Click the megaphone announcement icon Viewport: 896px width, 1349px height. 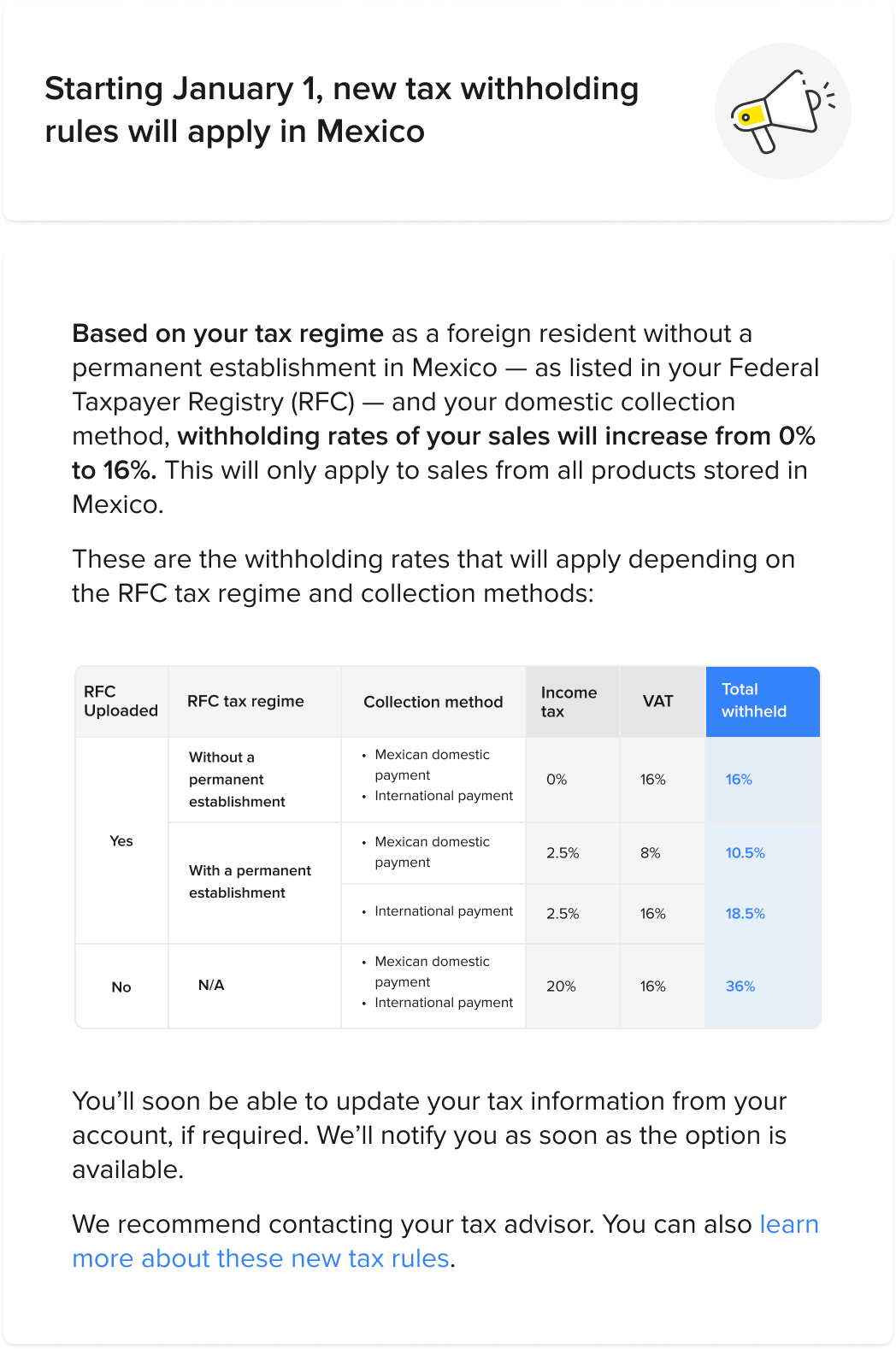point(782,111)
